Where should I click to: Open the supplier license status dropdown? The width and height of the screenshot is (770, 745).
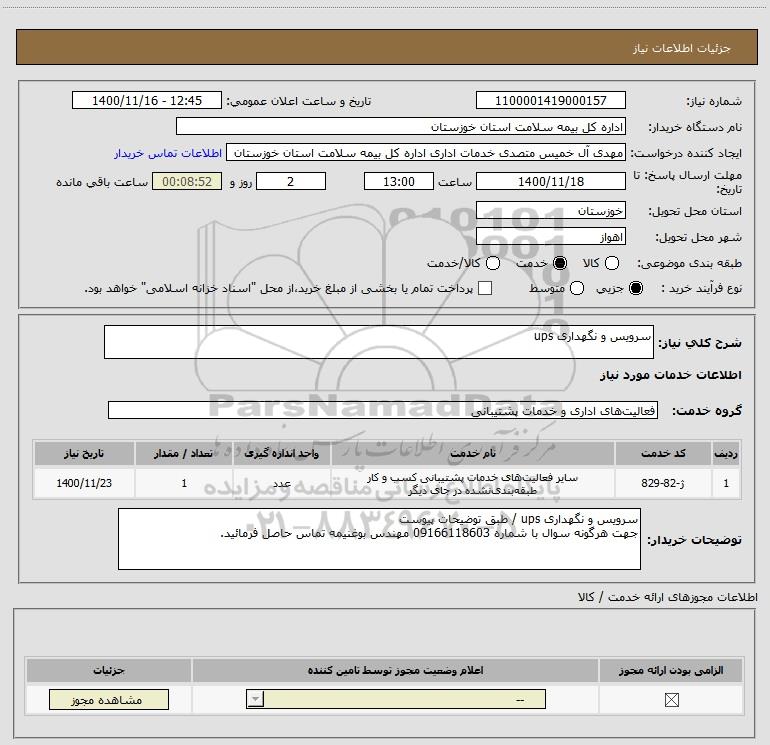point(396,699)
